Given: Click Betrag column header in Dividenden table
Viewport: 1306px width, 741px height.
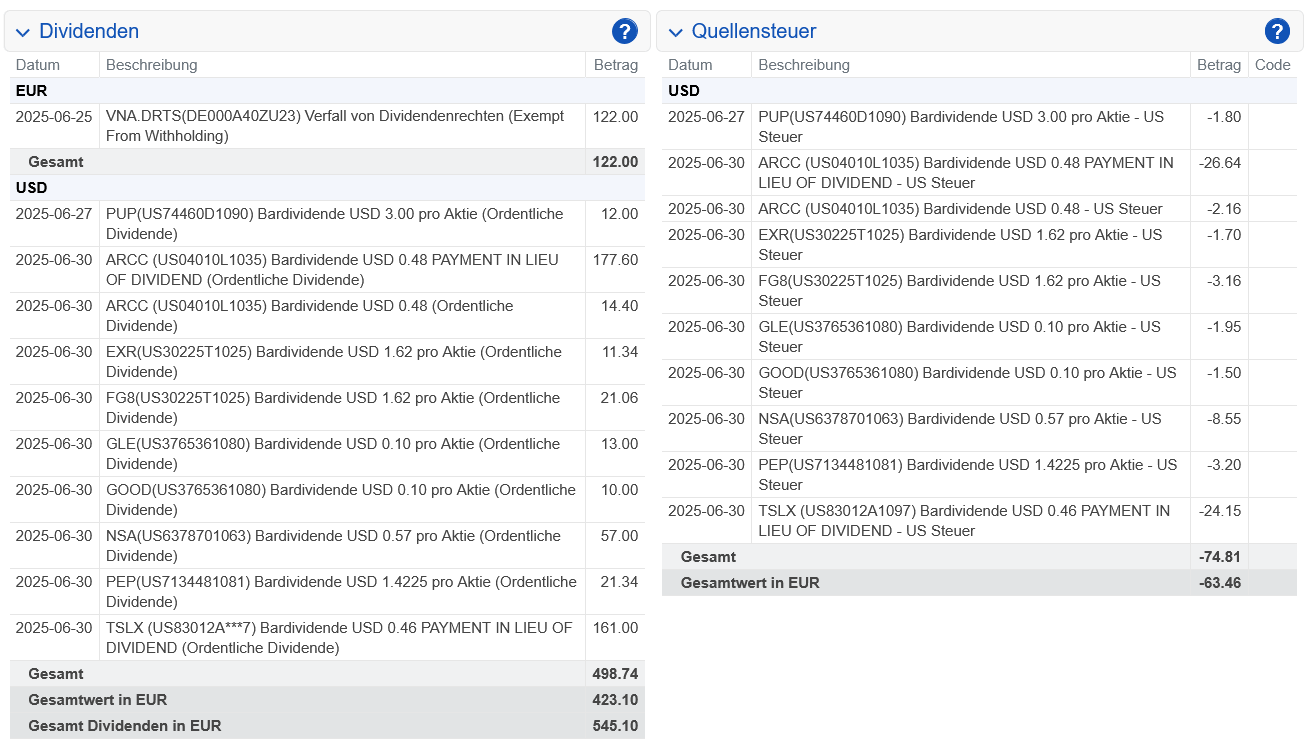Looking at the screenshot, I should click(x=615, y=65).
